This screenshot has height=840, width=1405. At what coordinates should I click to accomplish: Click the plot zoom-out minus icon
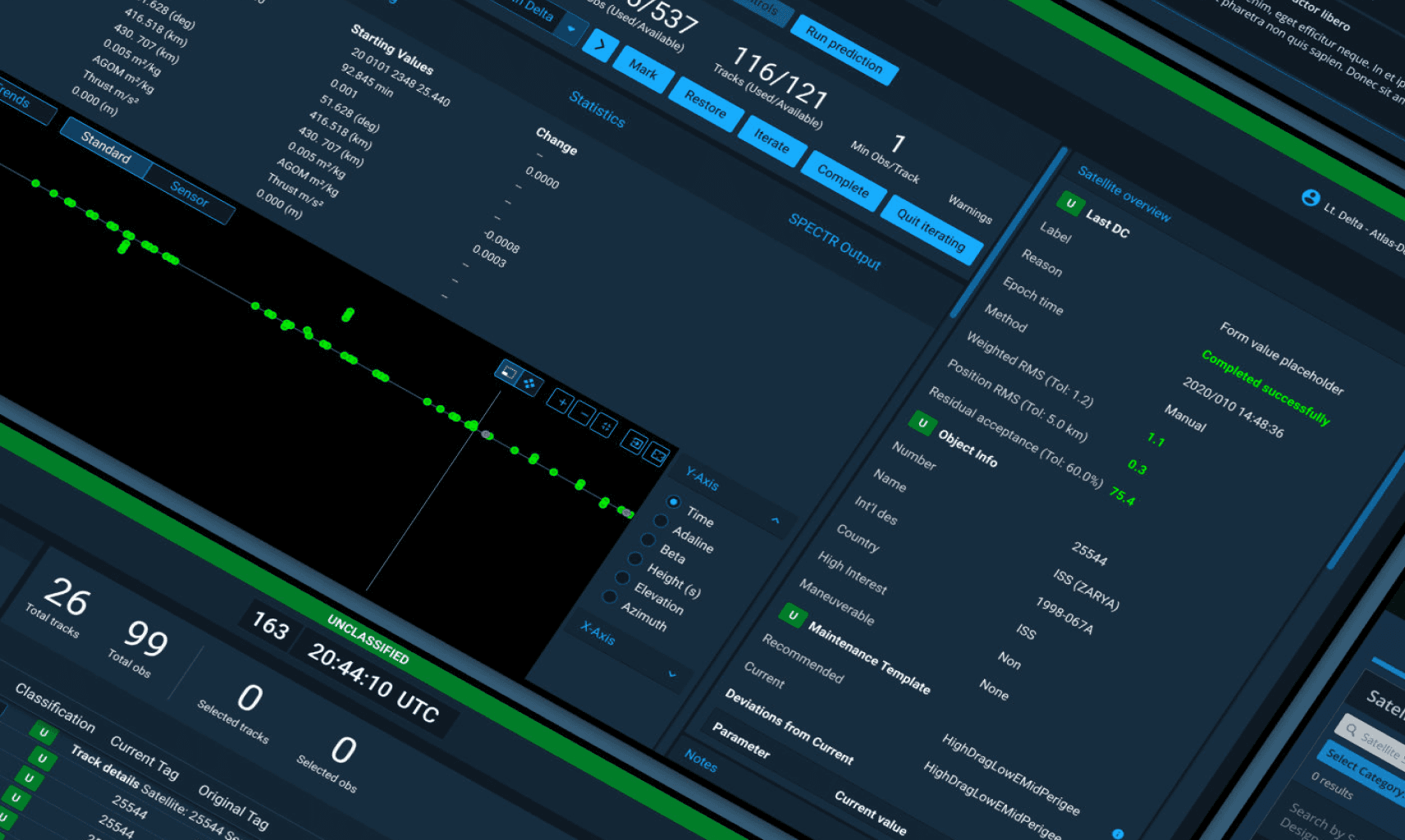[x=583, y=414]
